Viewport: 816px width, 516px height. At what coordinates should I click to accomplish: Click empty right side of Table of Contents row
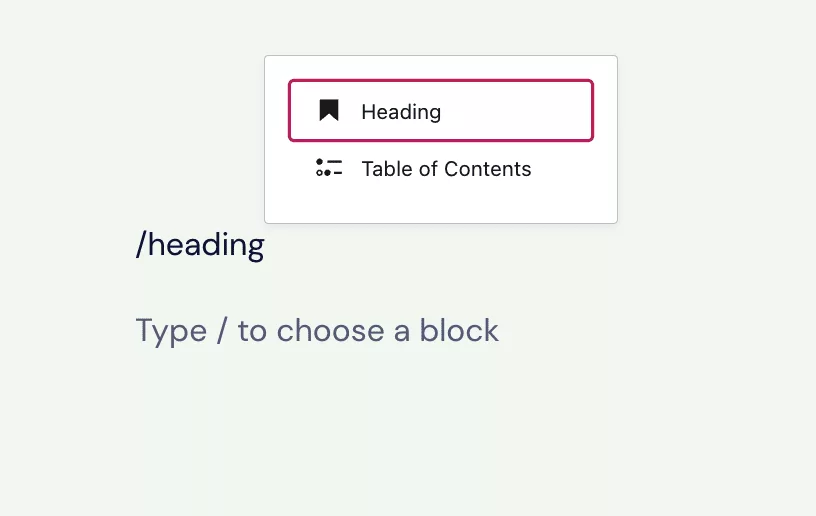coord(562,168)
